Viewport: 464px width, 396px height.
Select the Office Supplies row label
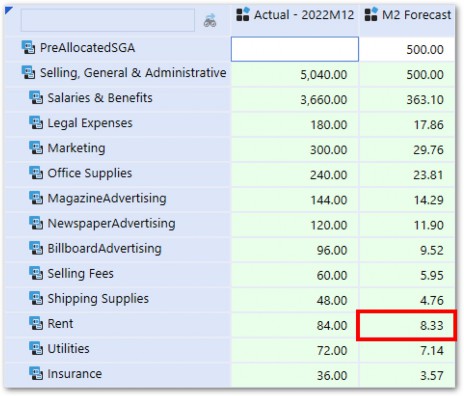(90, 173)
